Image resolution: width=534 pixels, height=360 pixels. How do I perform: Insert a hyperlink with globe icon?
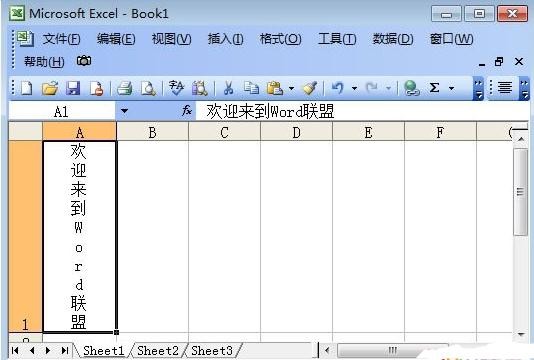pyautogui.click(x=411, y=88)
